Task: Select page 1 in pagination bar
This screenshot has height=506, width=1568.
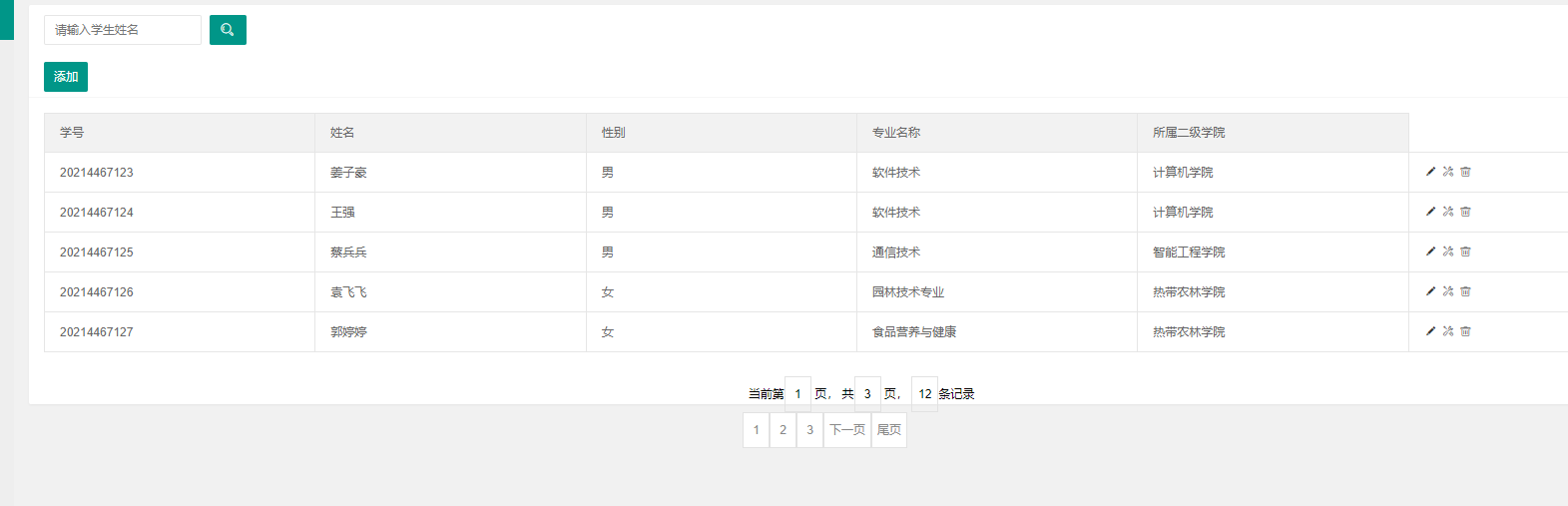Action: (x=757, y=430)
